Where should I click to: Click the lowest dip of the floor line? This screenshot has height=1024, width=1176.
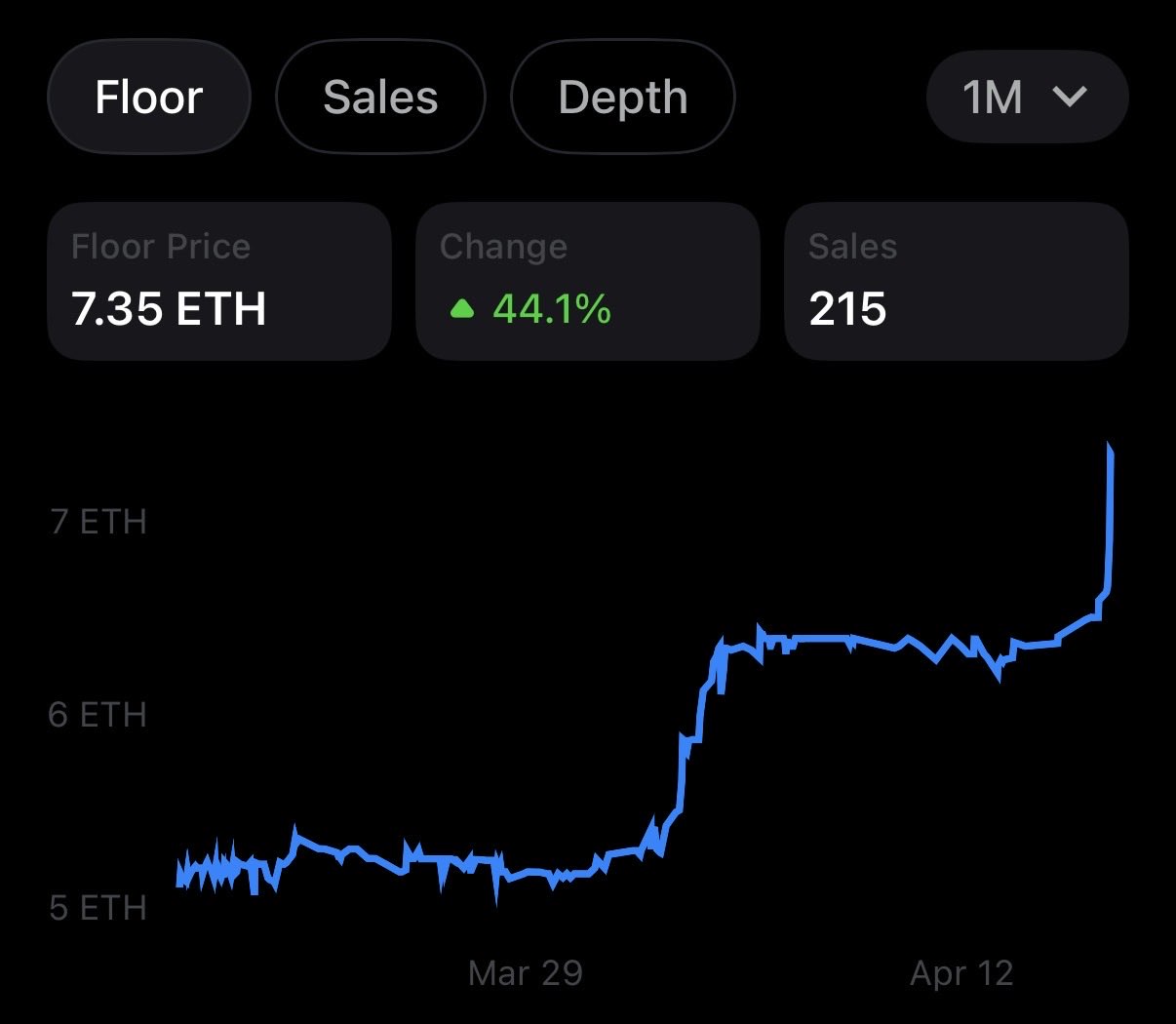[x=497, y=899]
